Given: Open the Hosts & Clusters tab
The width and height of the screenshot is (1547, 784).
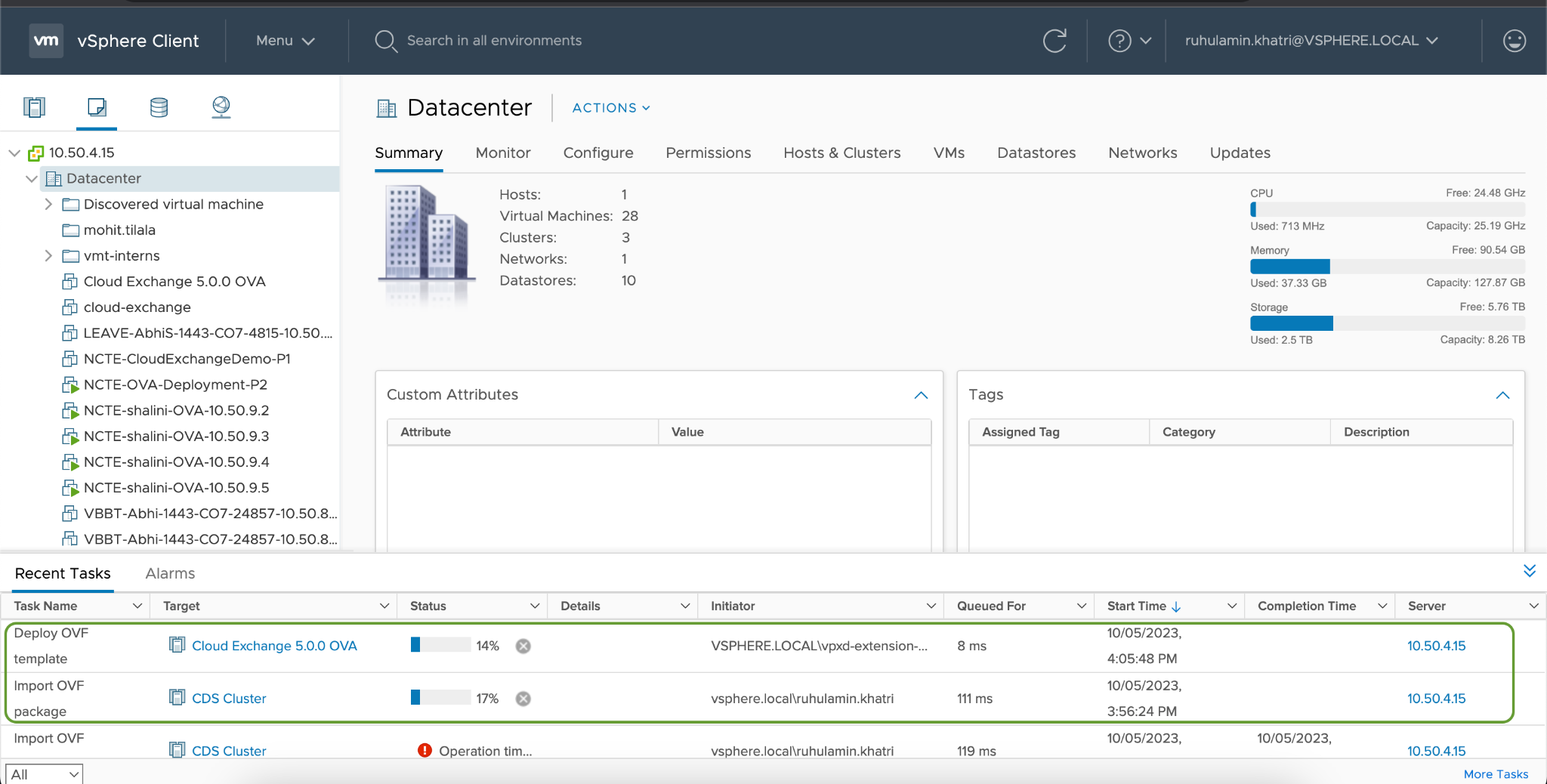Looking at the screenshot, I should (x=842, y=153).
